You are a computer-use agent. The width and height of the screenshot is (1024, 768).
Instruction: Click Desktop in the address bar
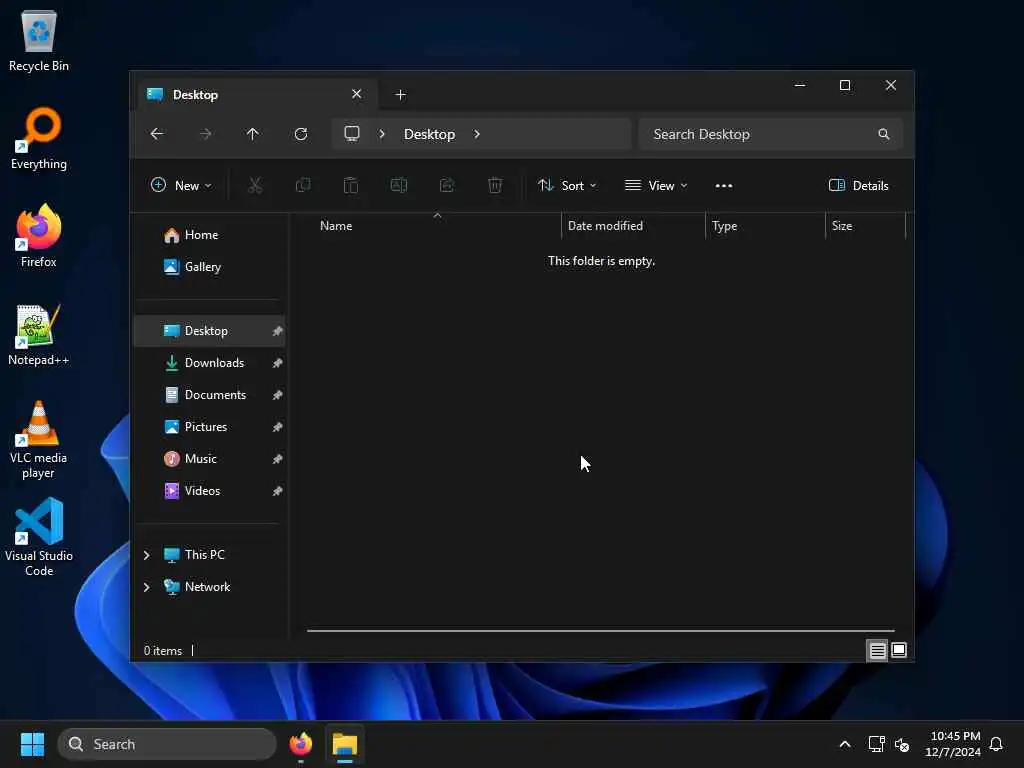tap(429, 134)
